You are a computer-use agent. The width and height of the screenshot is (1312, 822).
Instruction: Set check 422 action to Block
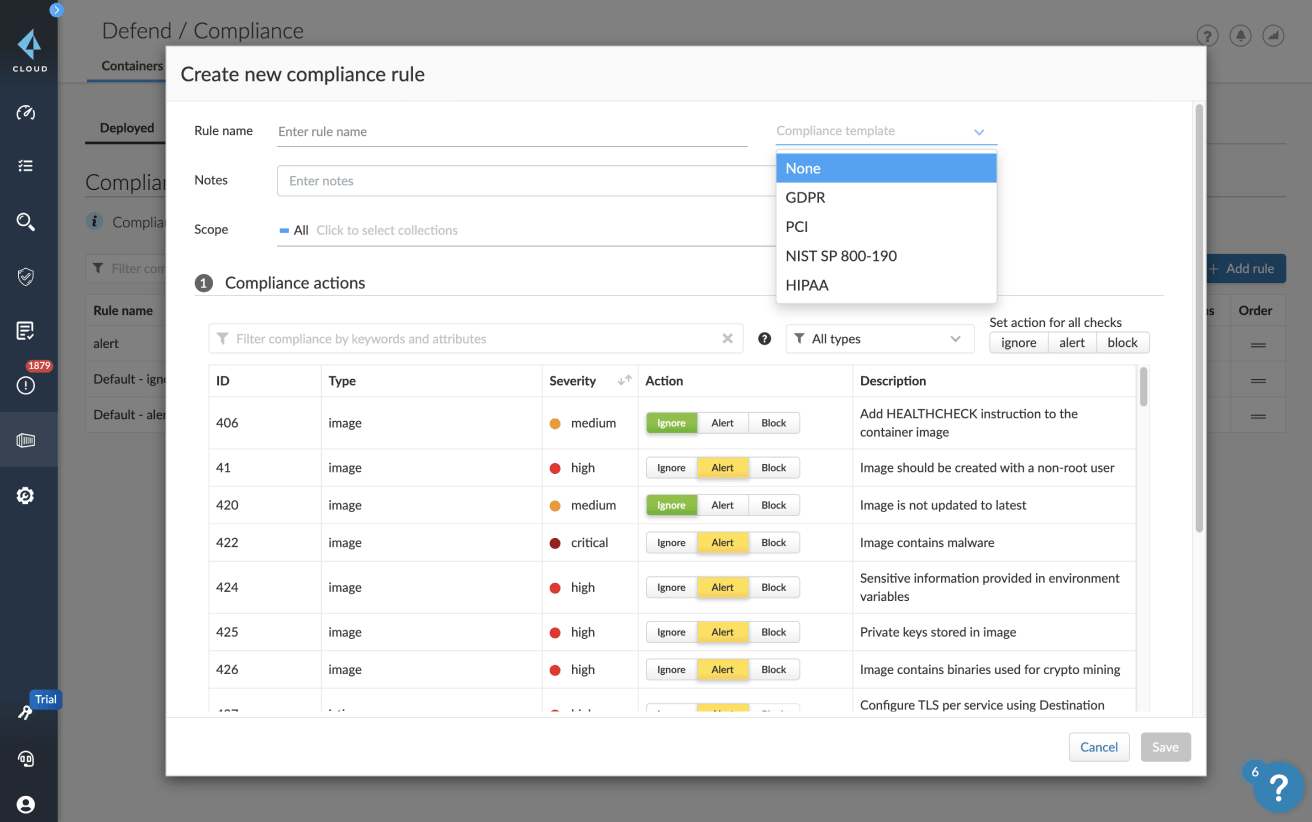point(774,543)
